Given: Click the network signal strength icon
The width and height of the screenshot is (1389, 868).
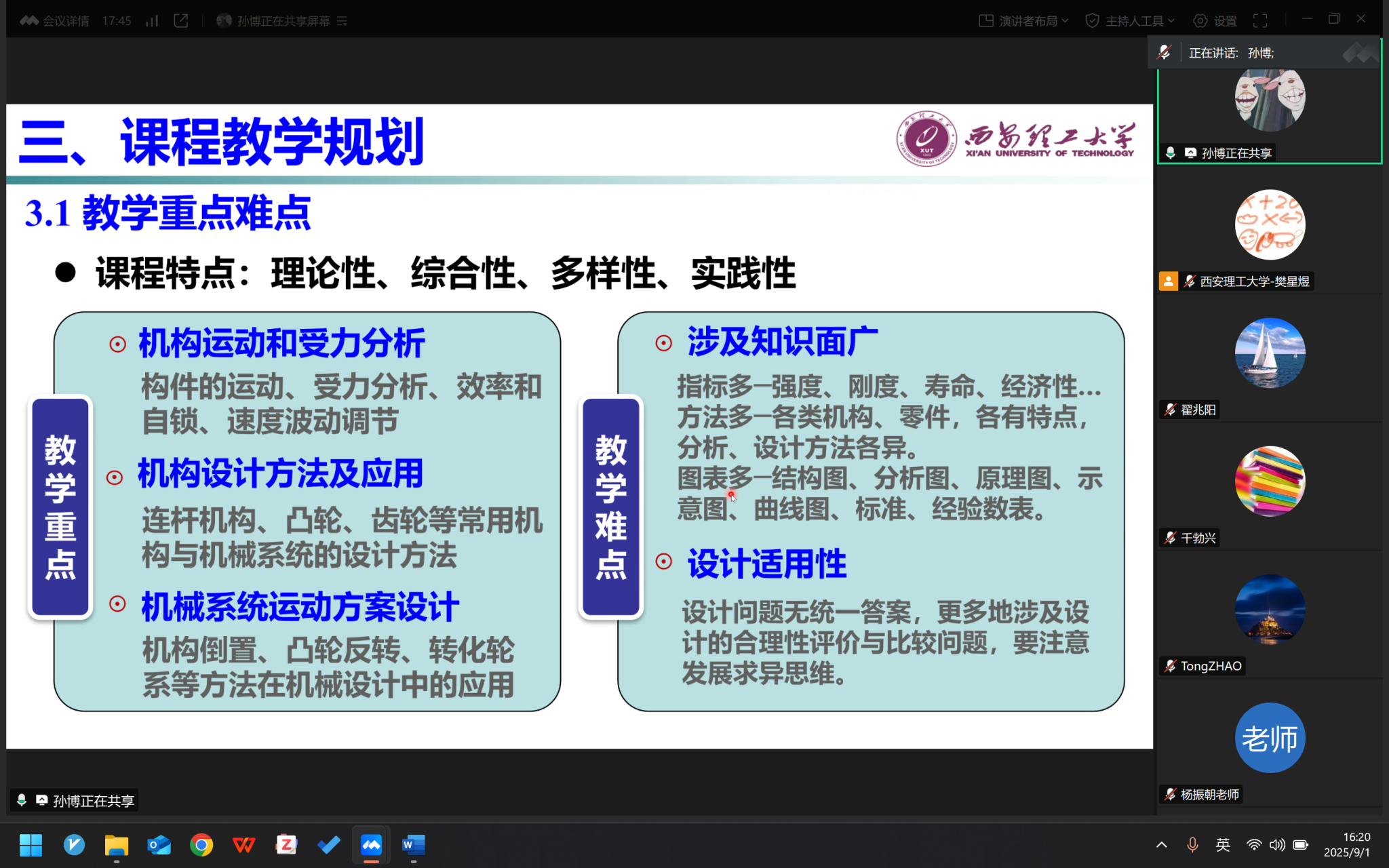Looking at the screenshot, I should [152, 21].
